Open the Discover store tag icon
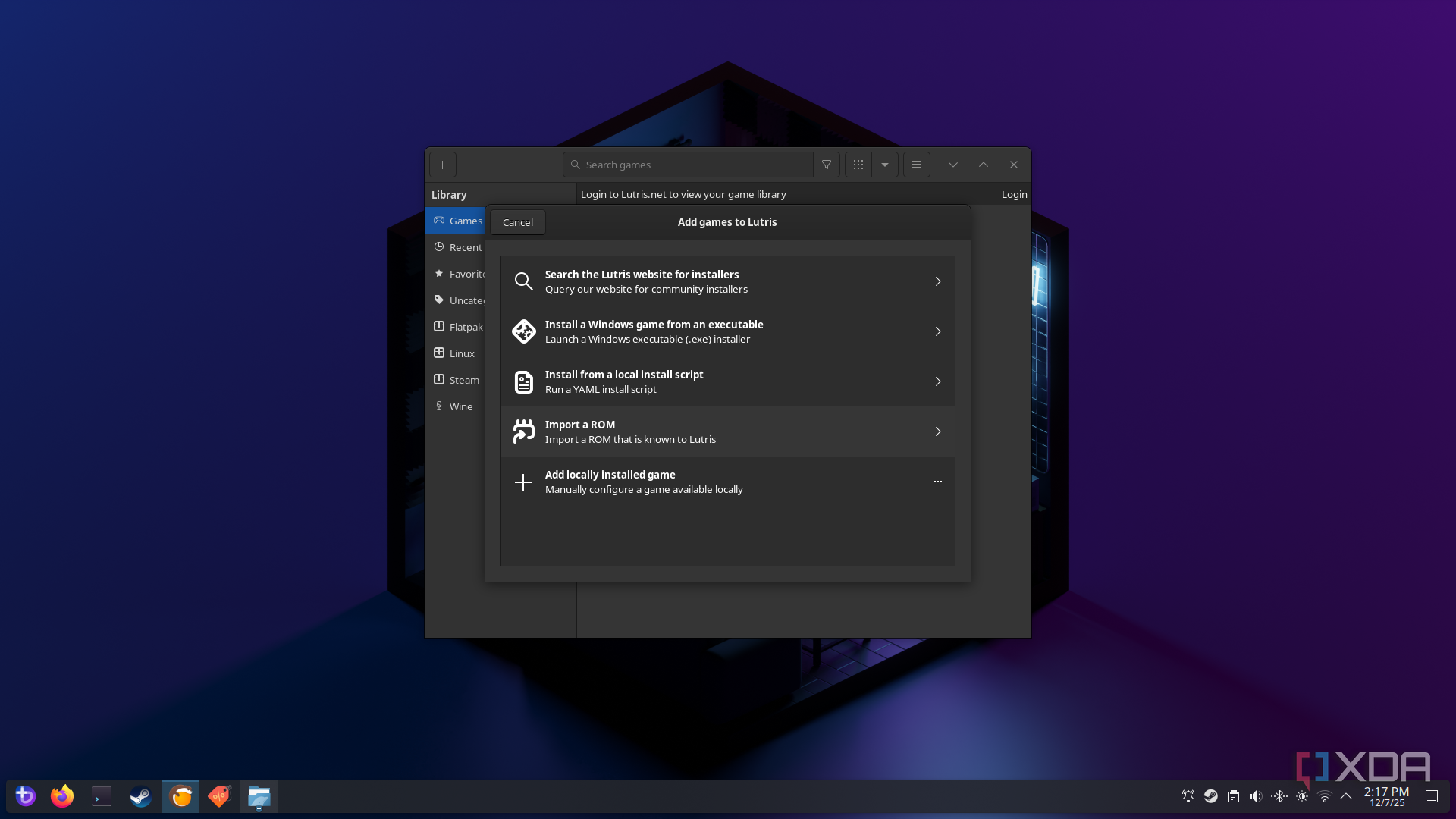1456x819 pixels. tap(220, 796)
